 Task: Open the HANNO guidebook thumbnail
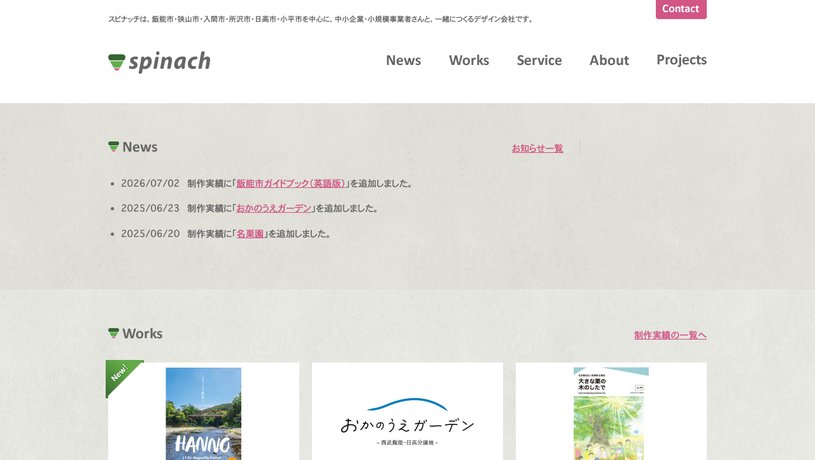pos(203,414)
